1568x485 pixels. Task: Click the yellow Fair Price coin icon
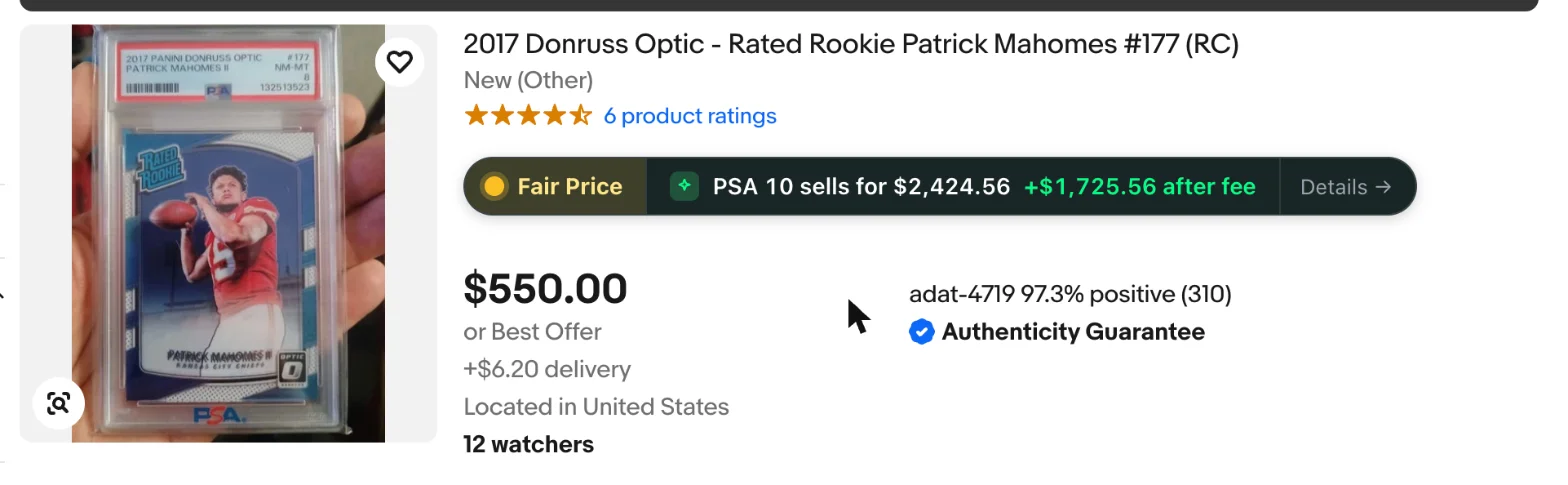494,187
